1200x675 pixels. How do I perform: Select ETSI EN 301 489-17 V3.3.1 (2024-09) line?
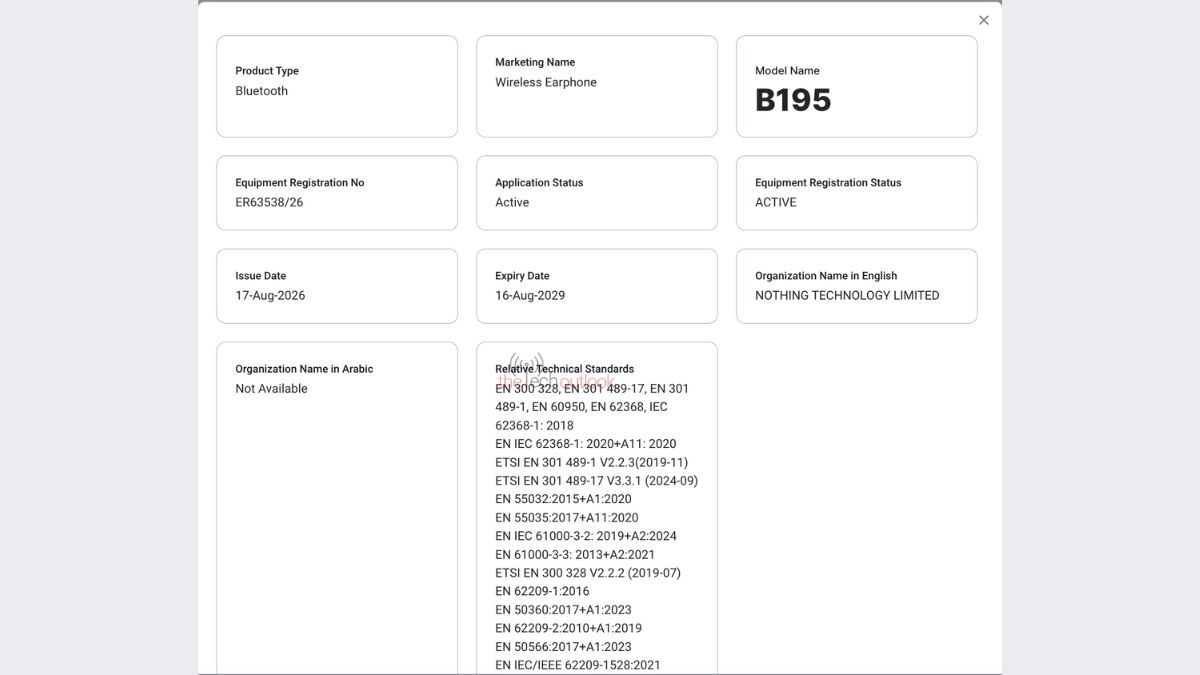click(x=596, y=481)
